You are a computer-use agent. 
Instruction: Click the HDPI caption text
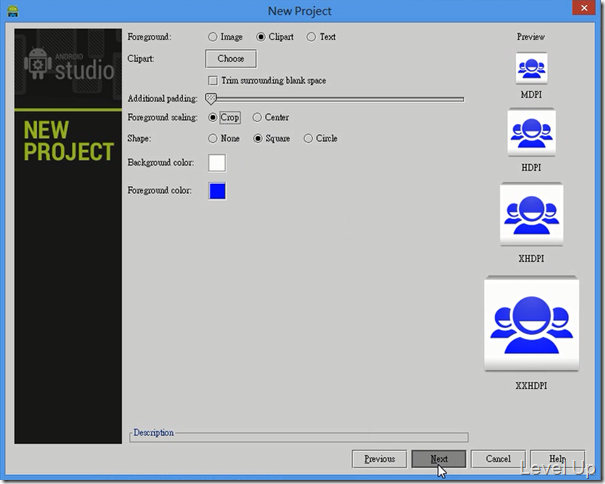pyautogui.click(x=531, y=168)
